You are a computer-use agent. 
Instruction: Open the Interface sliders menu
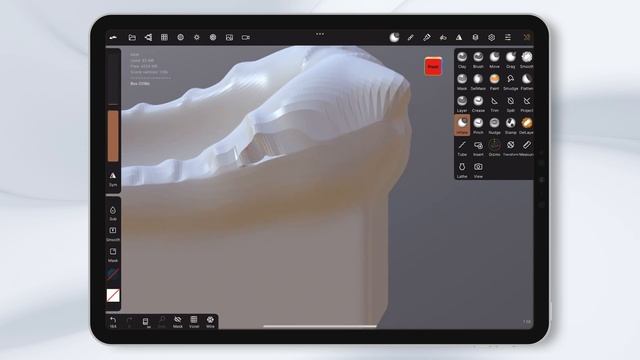(x=508, y=37)
